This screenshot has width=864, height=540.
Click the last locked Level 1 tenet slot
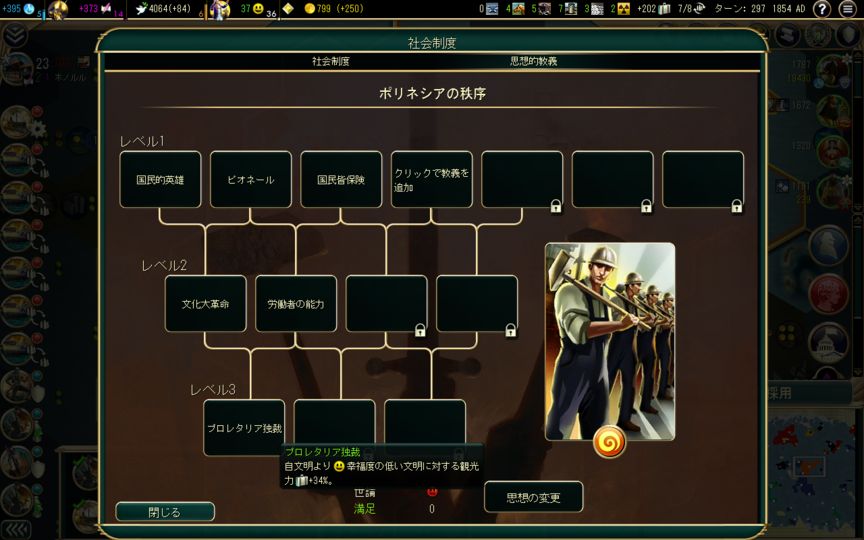pyautogui.click(x=703, y=180)
